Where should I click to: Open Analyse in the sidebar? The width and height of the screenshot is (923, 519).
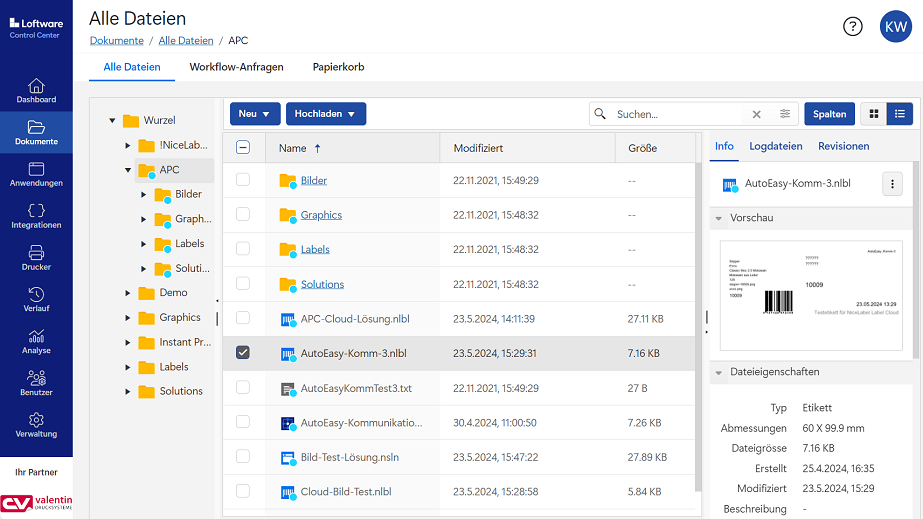[36, 342]
